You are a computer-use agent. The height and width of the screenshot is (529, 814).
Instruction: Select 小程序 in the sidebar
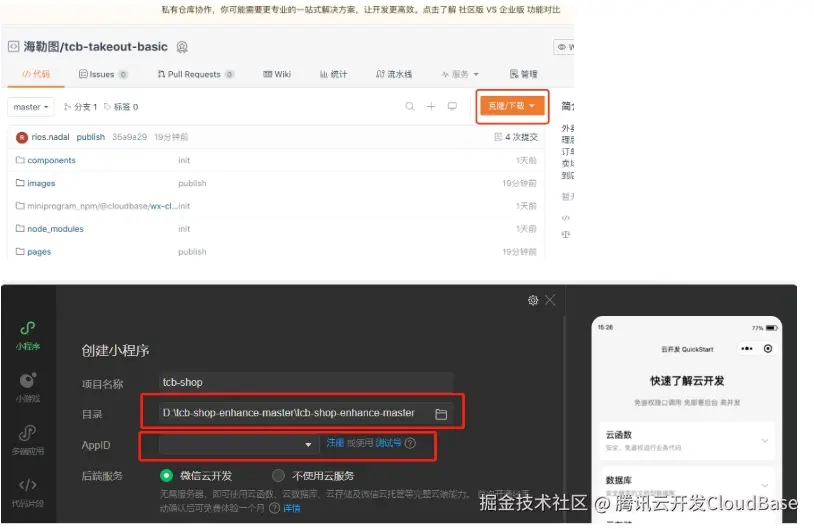click(28, 336)
